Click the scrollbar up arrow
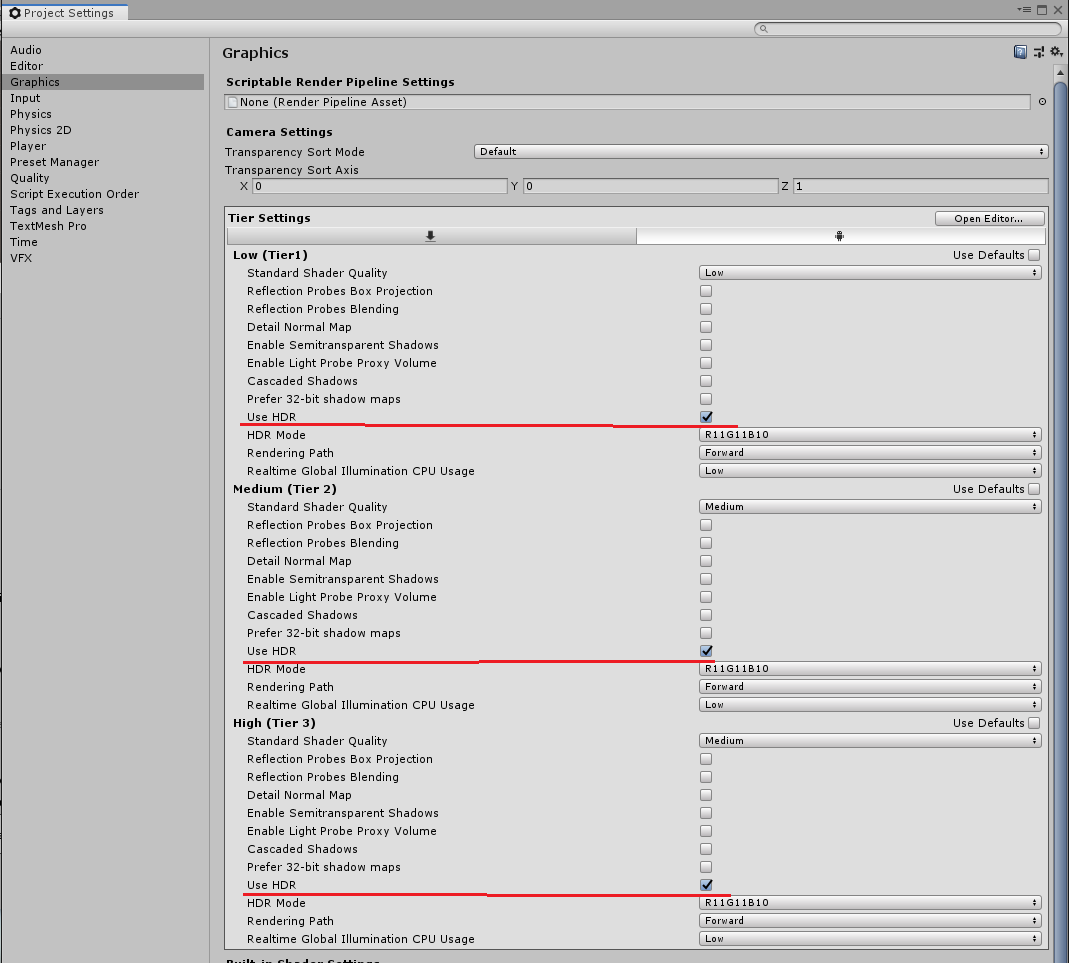 pos(1060,72)
